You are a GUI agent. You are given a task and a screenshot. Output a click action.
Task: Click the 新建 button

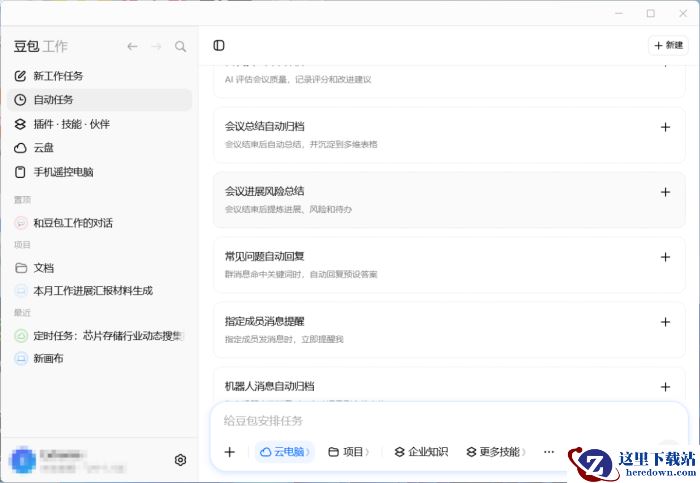tap(668, 45)
